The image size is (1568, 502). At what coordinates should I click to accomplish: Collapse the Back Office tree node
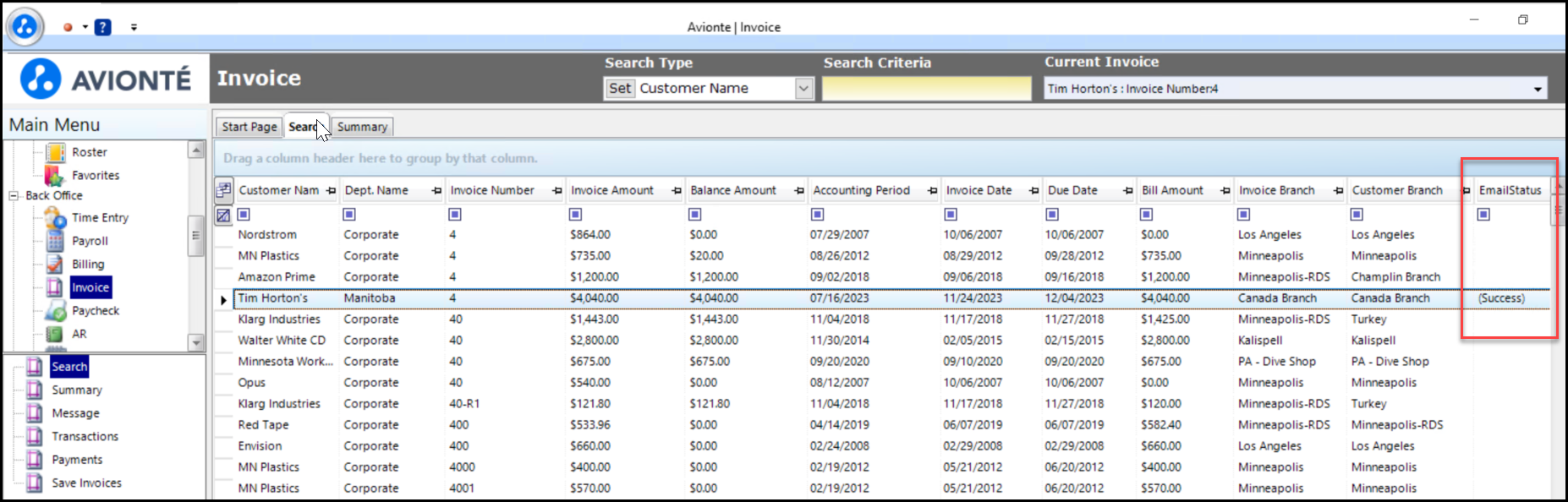pos(14,196)
